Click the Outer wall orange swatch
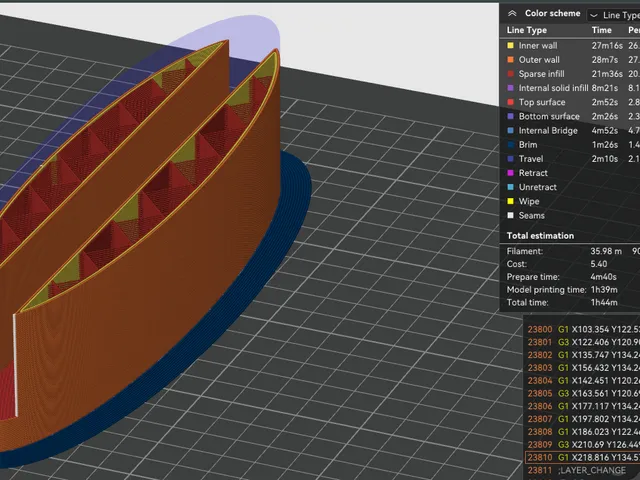 click(x=510, y=60)
